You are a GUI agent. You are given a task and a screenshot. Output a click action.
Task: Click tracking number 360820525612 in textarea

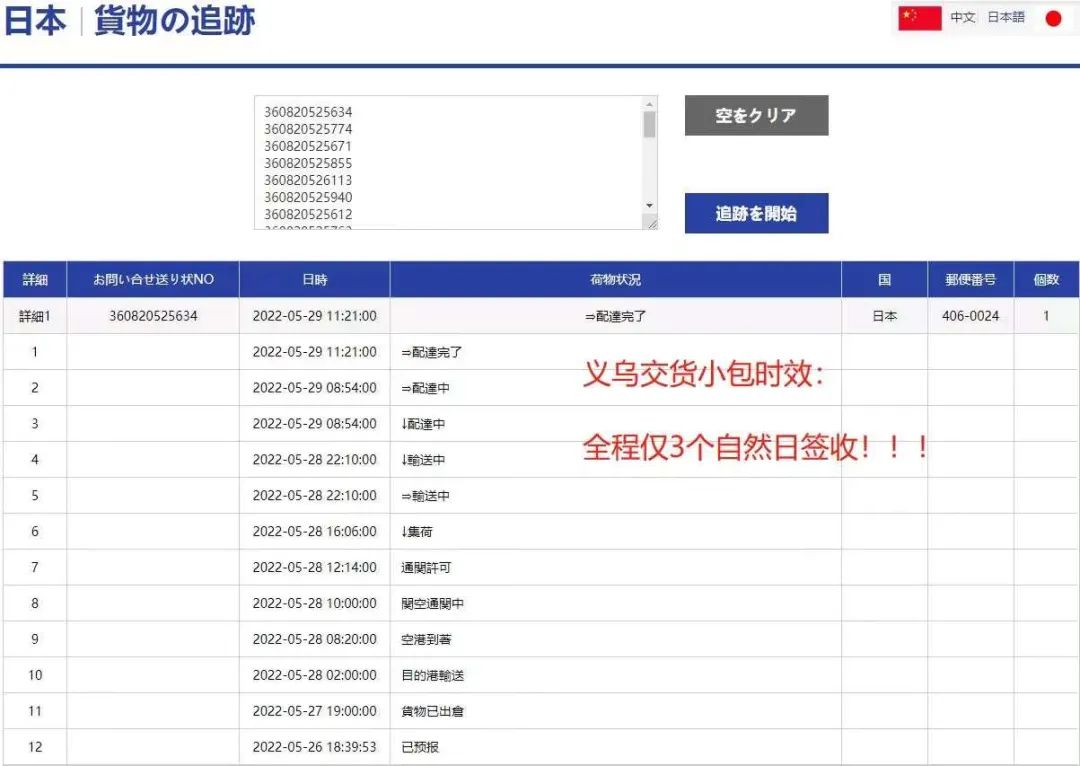[308, 214]
